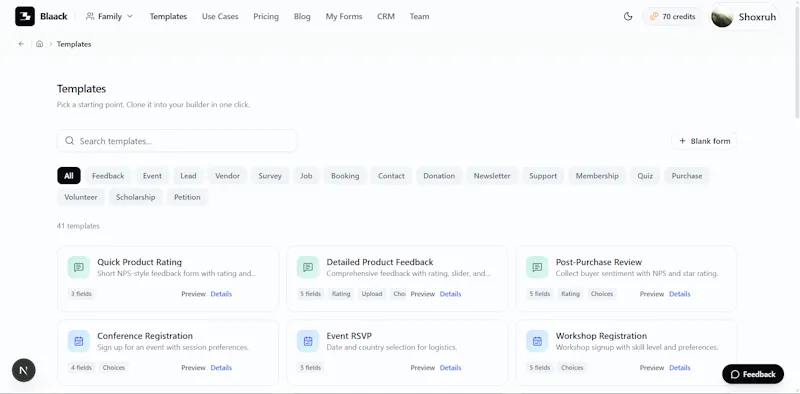Viewport: 800px width, 394px height.
Task: Open Details link for Workshop Registration
Action: pos(680,367)
